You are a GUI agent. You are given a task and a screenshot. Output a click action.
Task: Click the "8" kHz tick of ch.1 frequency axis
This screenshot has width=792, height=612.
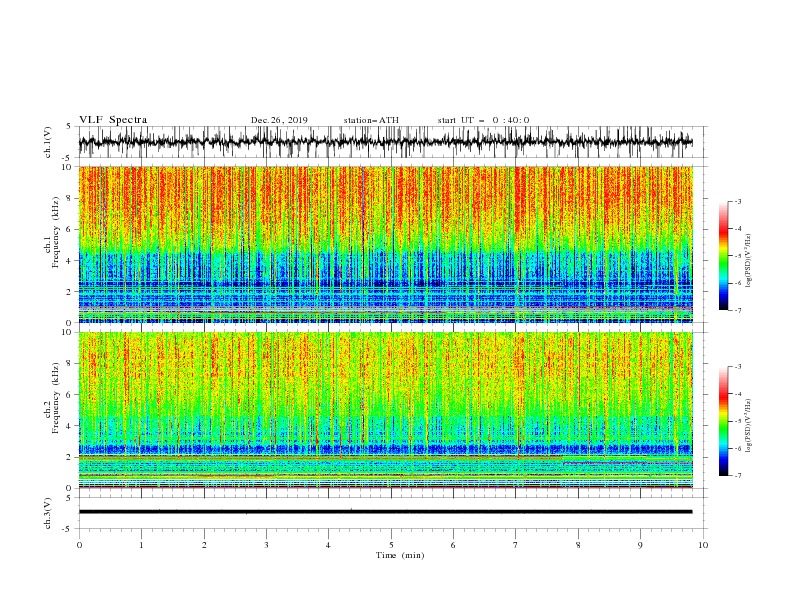click(x=70, y=198)
